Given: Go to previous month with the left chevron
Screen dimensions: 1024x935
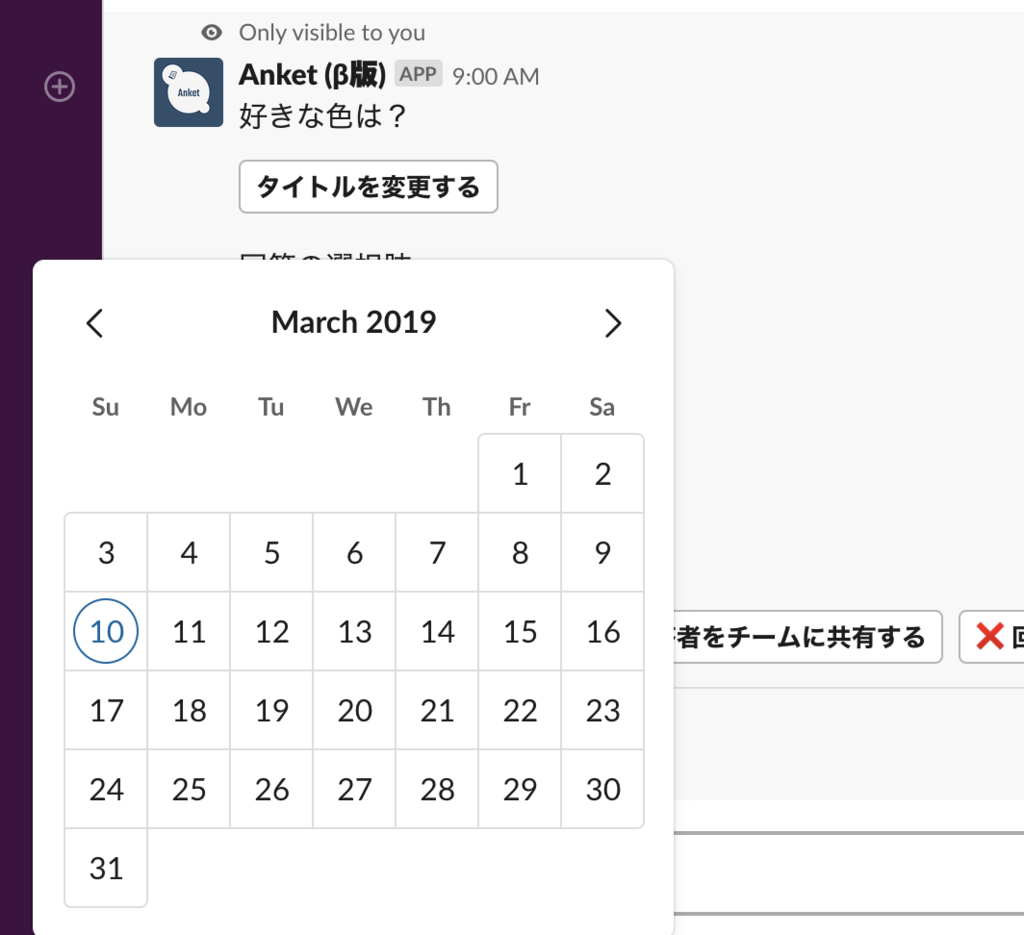Looking at the screenshot, I should 94,322.
